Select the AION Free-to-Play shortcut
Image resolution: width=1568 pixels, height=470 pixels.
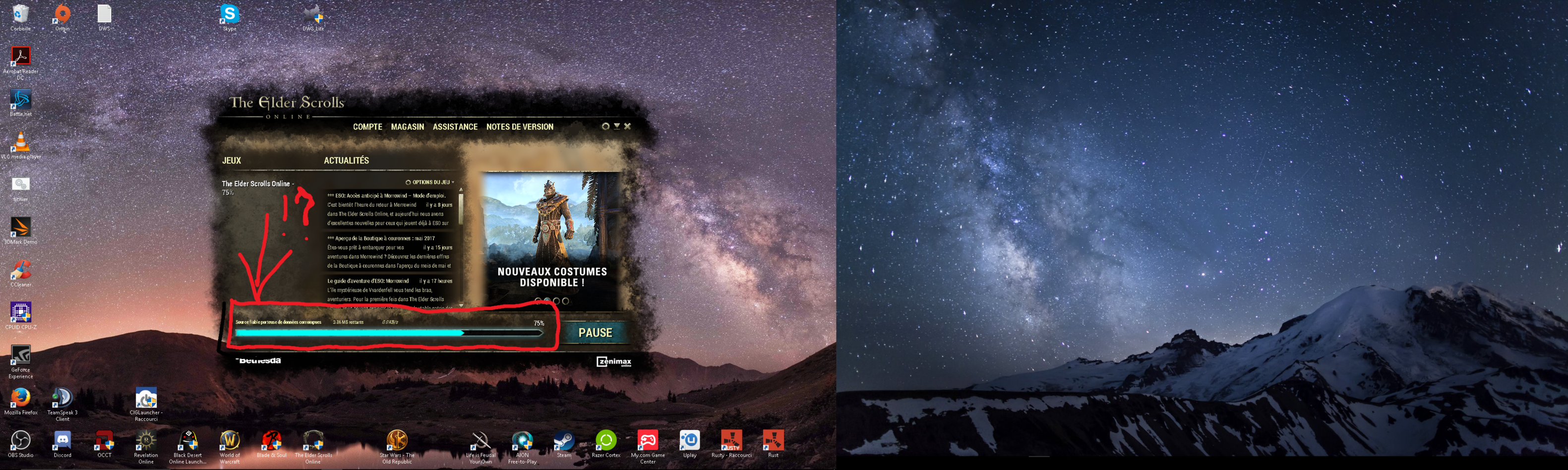coord(522,448)
